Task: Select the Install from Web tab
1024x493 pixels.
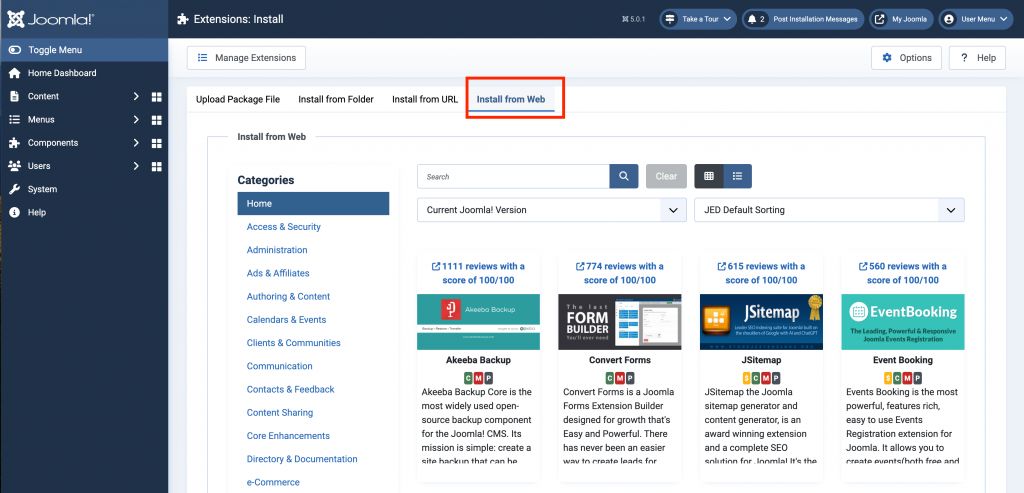Action: [x=511, y=99]
